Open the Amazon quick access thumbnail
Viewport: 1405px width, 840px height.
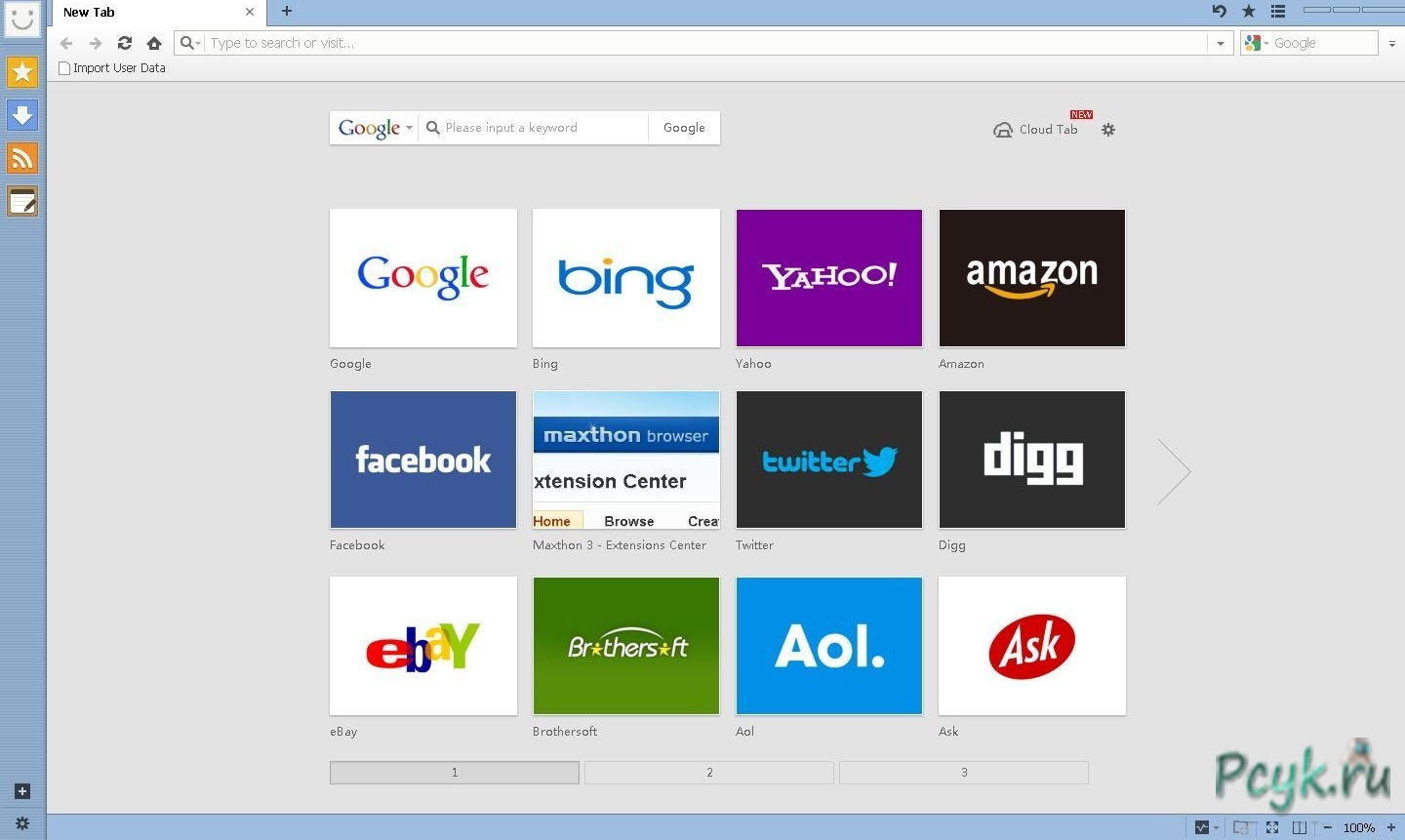(x=1031, y=278)
